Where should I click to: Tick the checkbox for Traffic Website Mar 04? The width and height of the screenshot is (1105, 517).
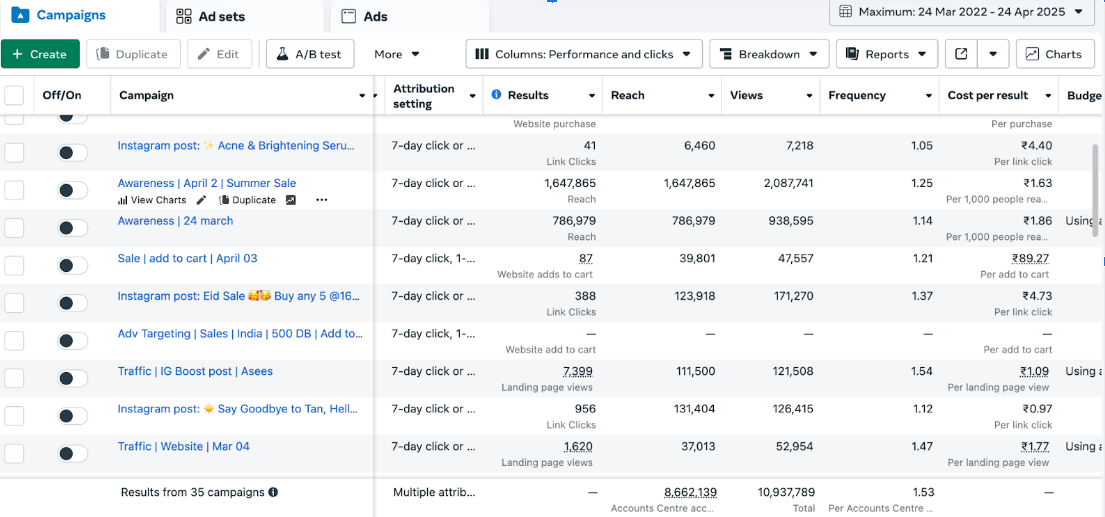(x=14, y=454)
